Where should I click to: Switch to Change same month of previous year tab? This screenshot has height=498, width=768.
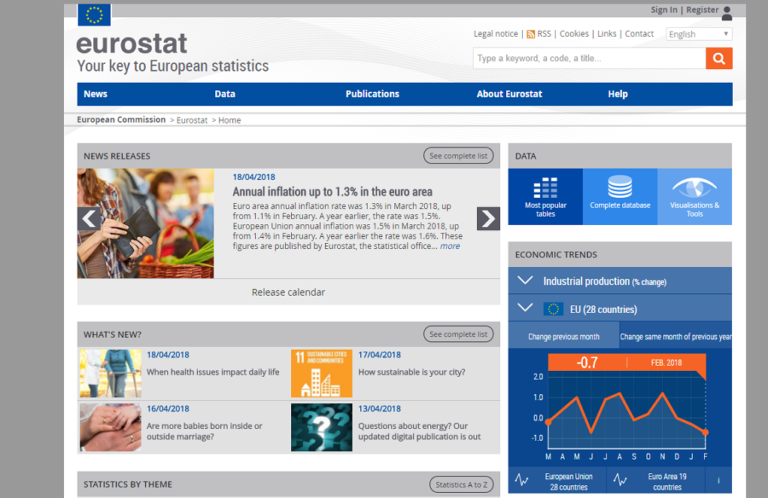coord(676,336)
